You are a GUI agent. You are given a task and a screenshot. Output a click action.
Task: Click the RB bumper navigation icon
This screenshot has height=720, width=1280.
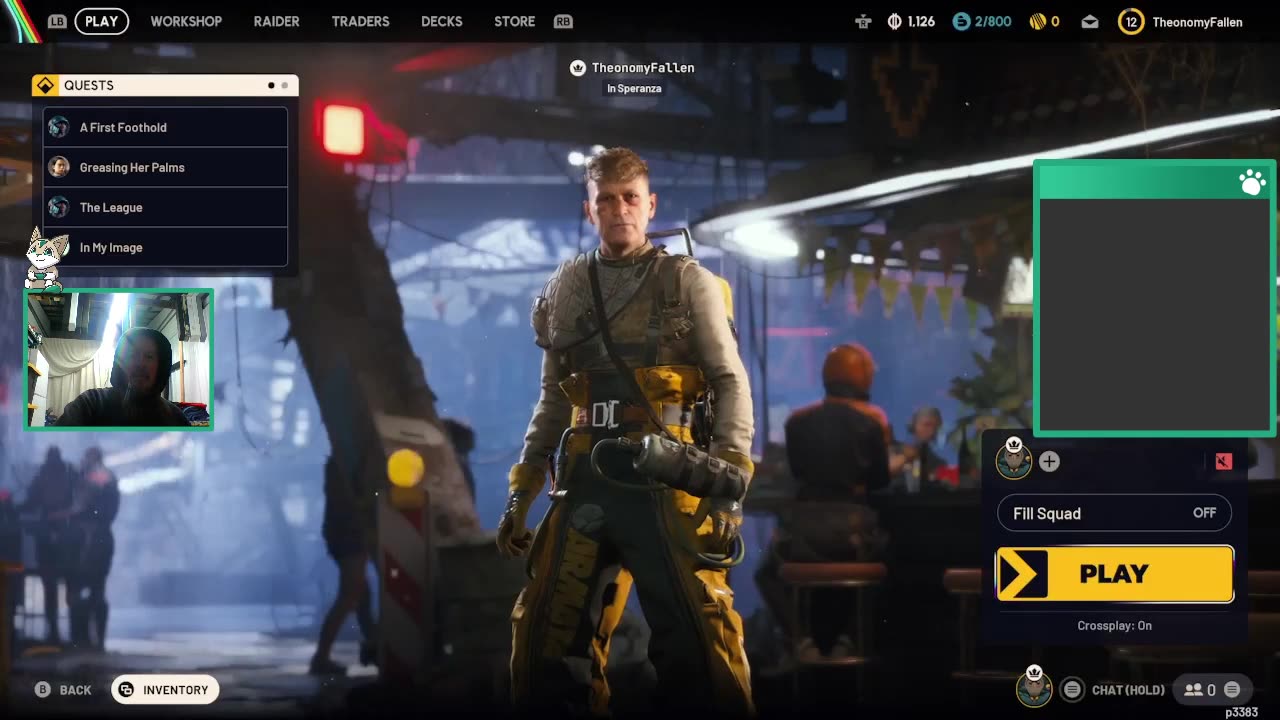click(563, 21)
